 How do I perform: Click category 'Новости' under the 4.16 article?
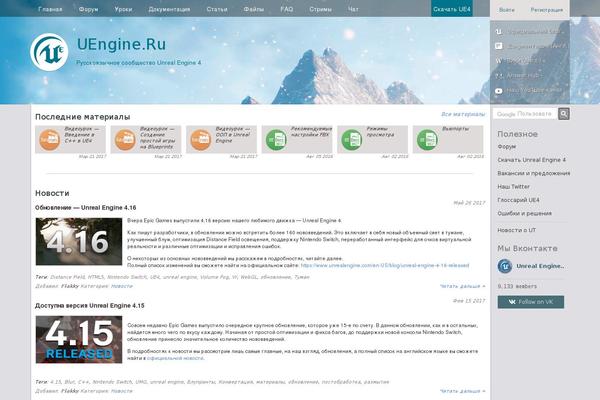pyautogui.click(x=122, y=286)
